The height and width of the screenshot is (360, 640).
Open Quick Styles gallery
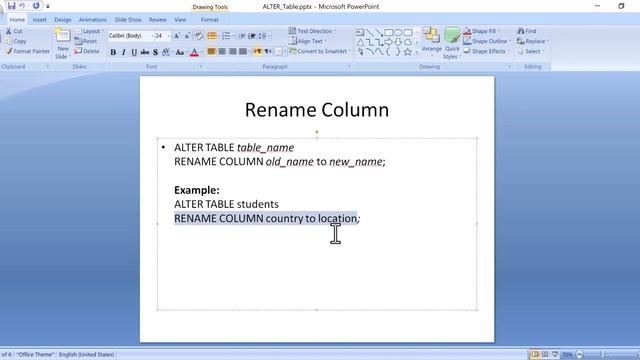tap(452, 43)
